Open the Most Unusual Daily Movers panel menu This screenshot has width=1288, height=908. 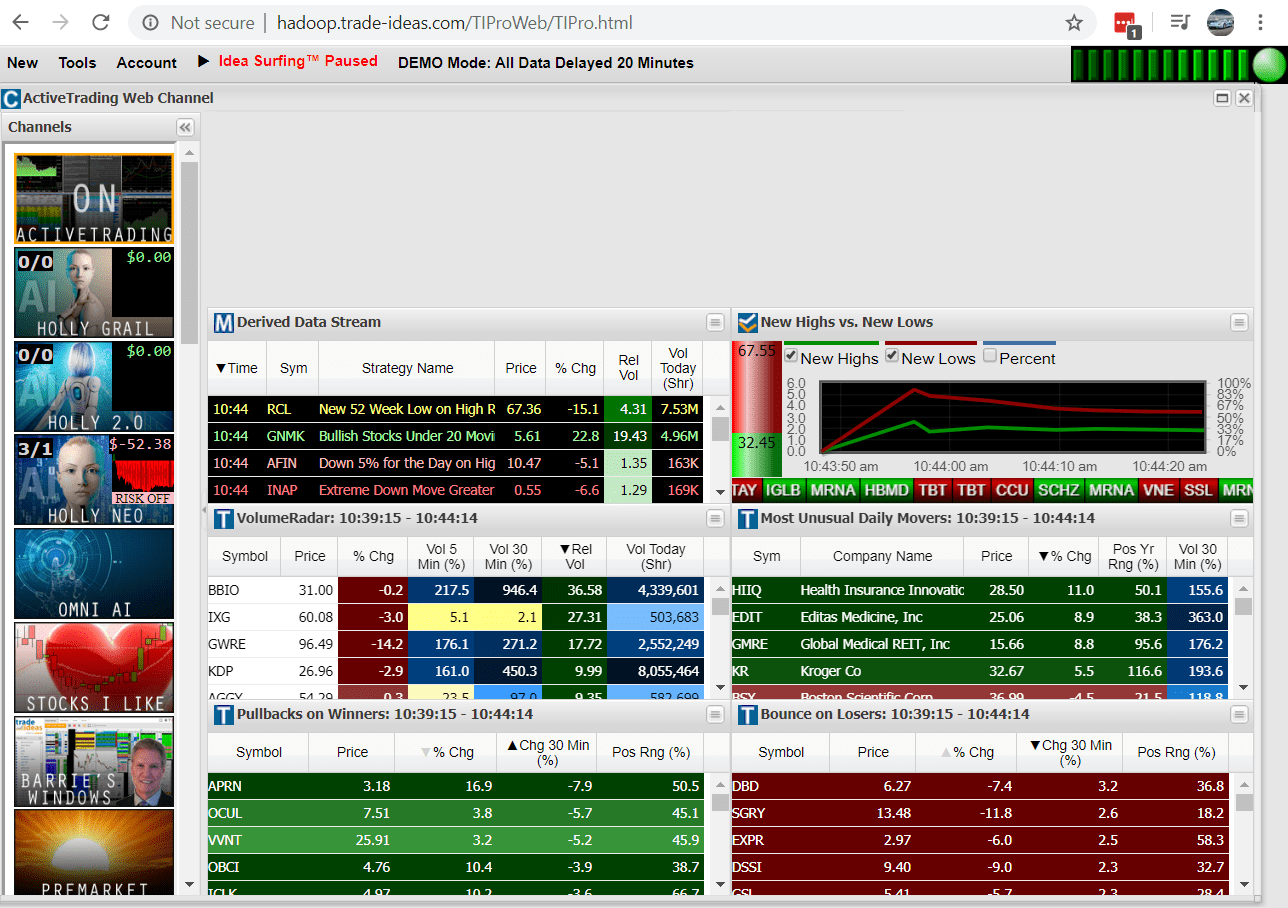click(x=1238, y=518)
